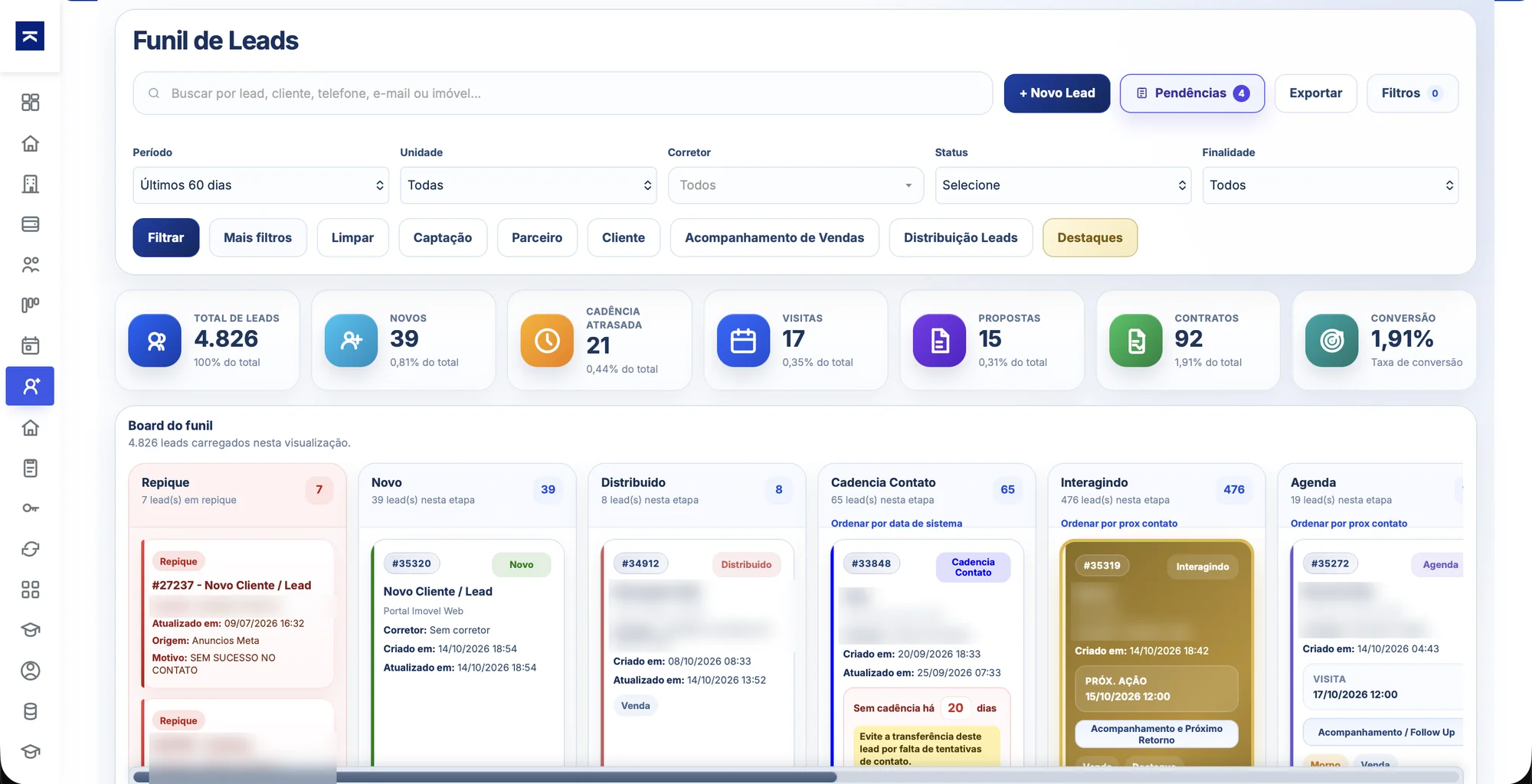Click the Captação filter chip
The height and width of the screenshot is (784, 1532).
coord(443,237)
